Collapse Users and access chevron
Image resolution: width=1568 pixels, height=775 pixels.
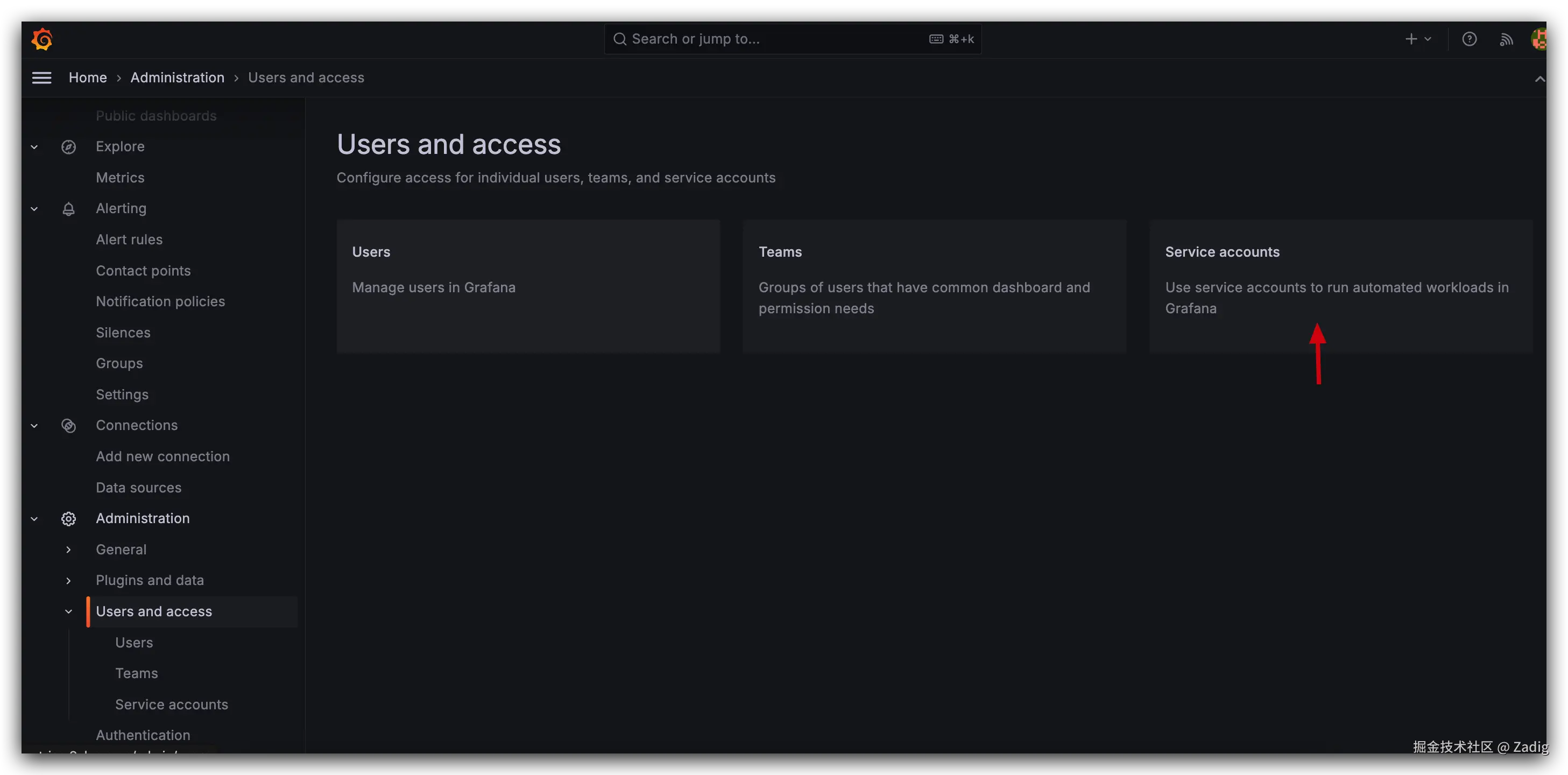[69, 612]
